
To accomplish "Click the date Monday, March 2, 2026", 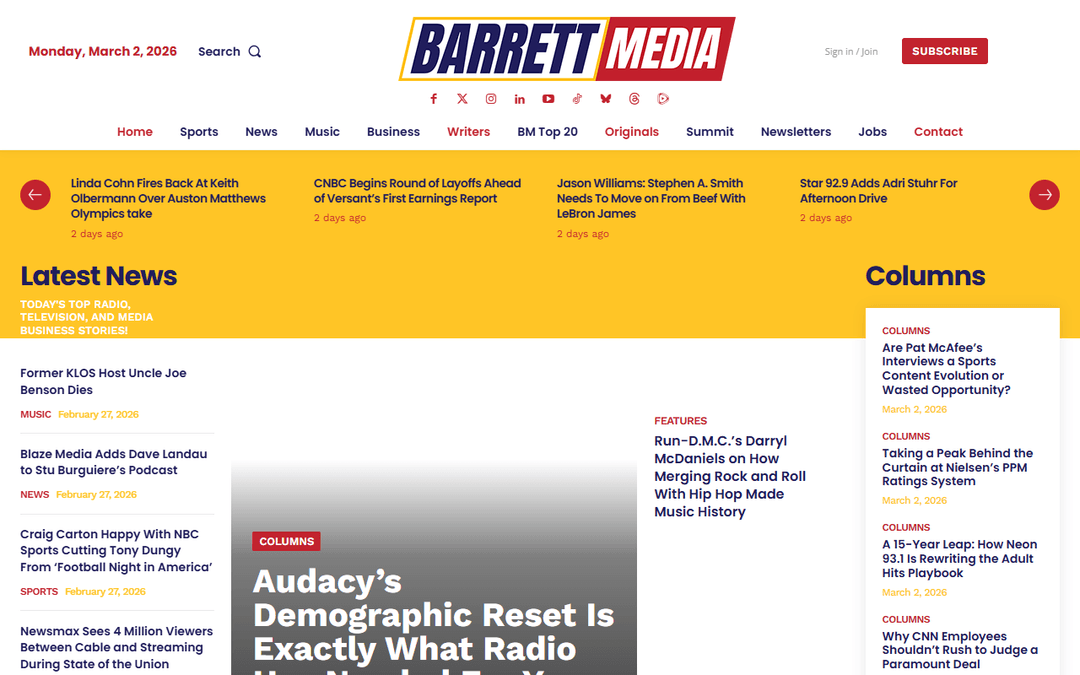I will [x=103, y=52].
